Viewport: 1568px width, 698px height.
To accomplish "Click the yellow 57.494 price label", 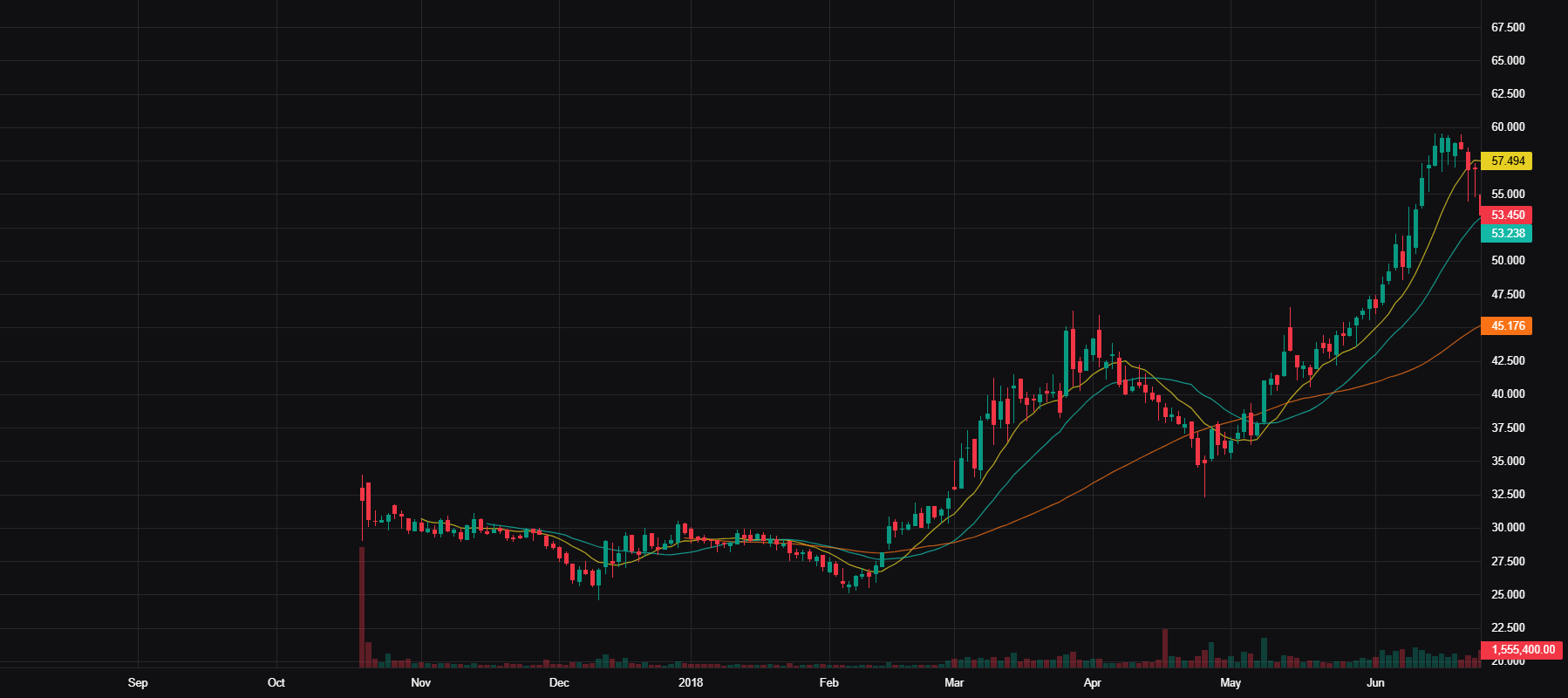I will point(1507,161).
